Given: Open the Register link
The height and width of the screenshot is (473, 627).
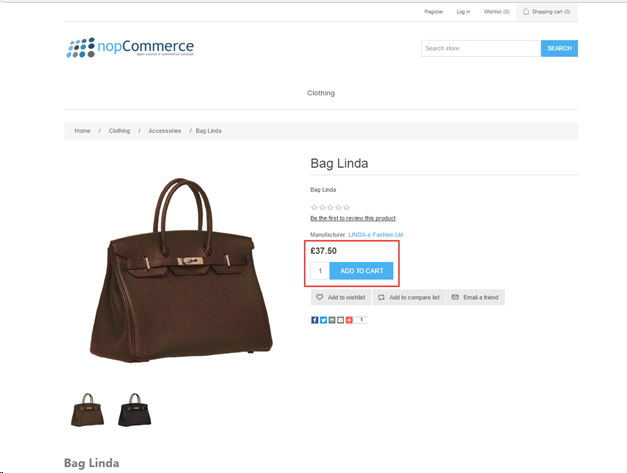Looking at the screenshot, I should pos(434,12).
